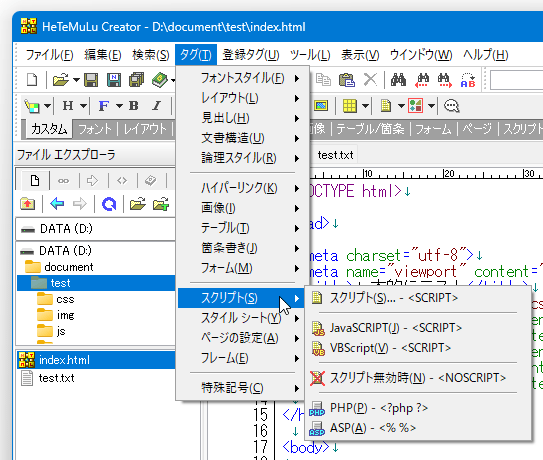Switch to the テーブル/箇条 toolbar tab

(x=370, y=129)
